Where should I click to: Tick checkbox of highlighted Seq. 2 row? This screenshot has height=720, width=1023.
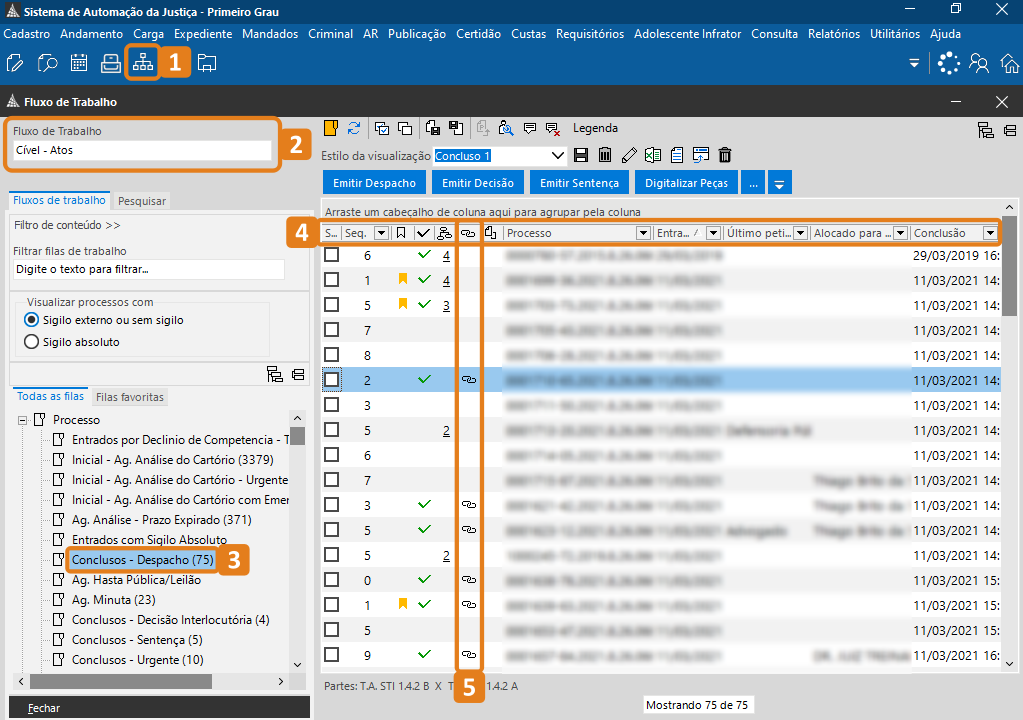[x=331, y=380]
